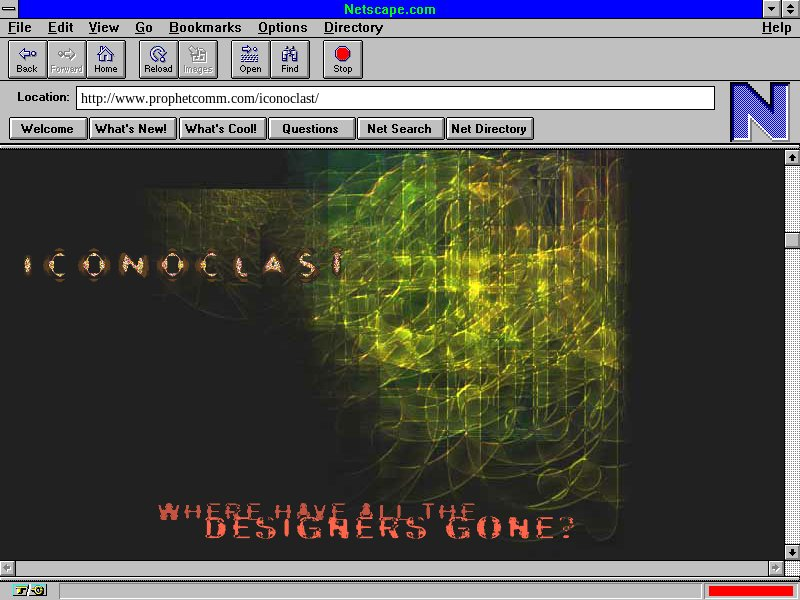Open Find with binoculars icon
Screen dimensions: 800x600
[x=290, y=59]
